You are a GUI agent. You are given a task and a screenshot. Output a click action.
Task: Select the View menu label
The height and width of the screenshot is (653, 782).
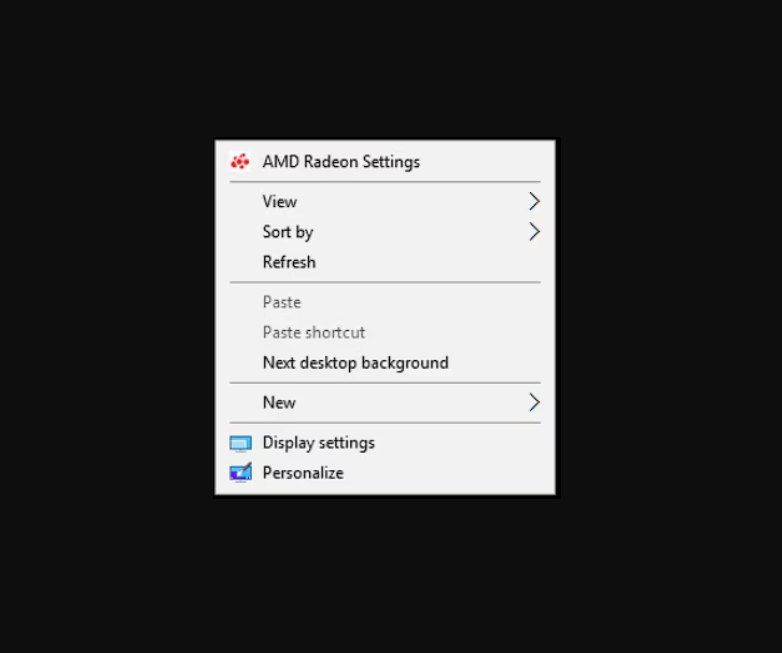click(280, 202)
